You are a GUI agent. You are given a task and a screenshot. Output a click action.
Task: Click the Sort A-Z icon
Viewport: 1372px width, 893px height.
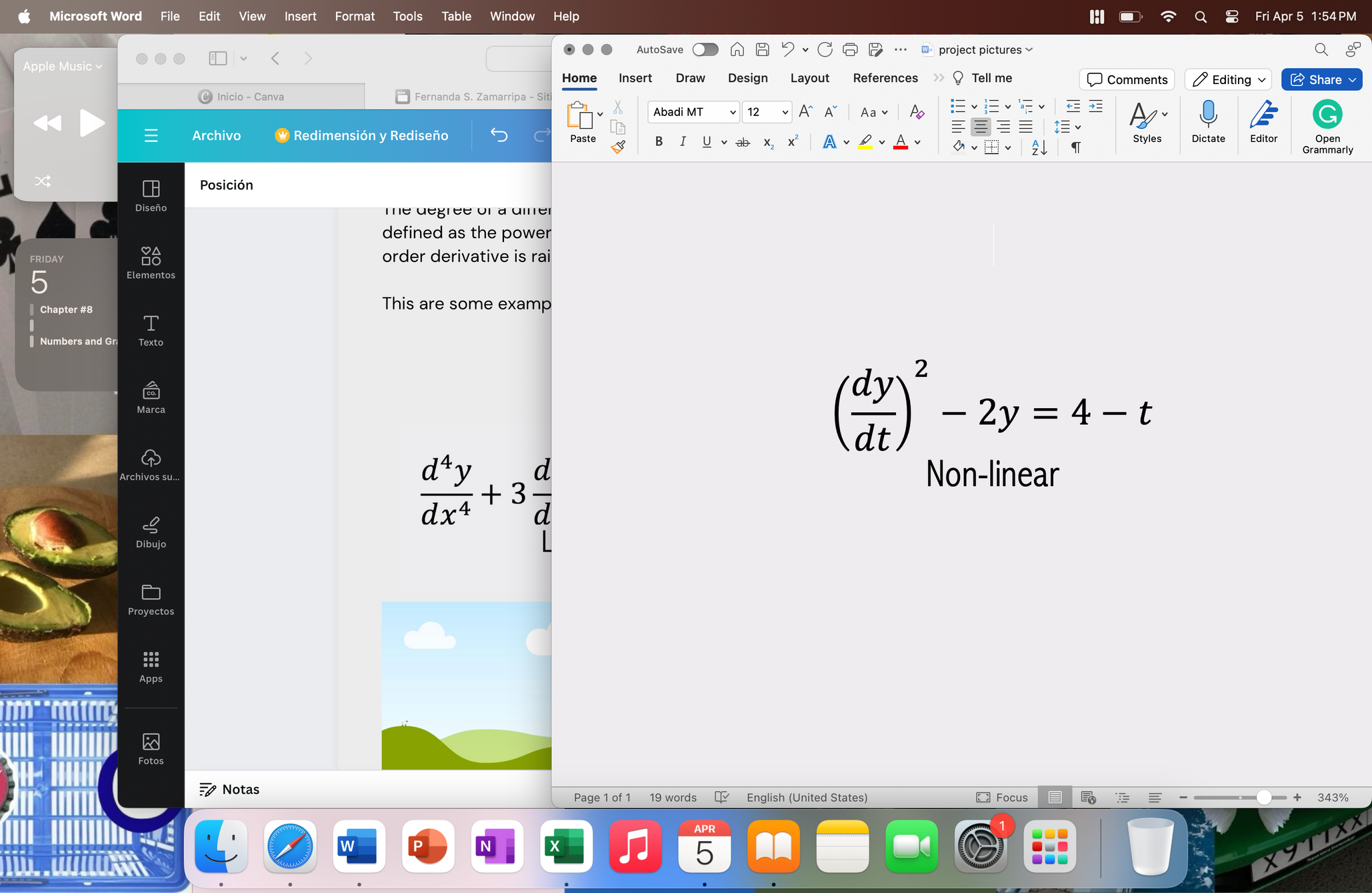1039,147
